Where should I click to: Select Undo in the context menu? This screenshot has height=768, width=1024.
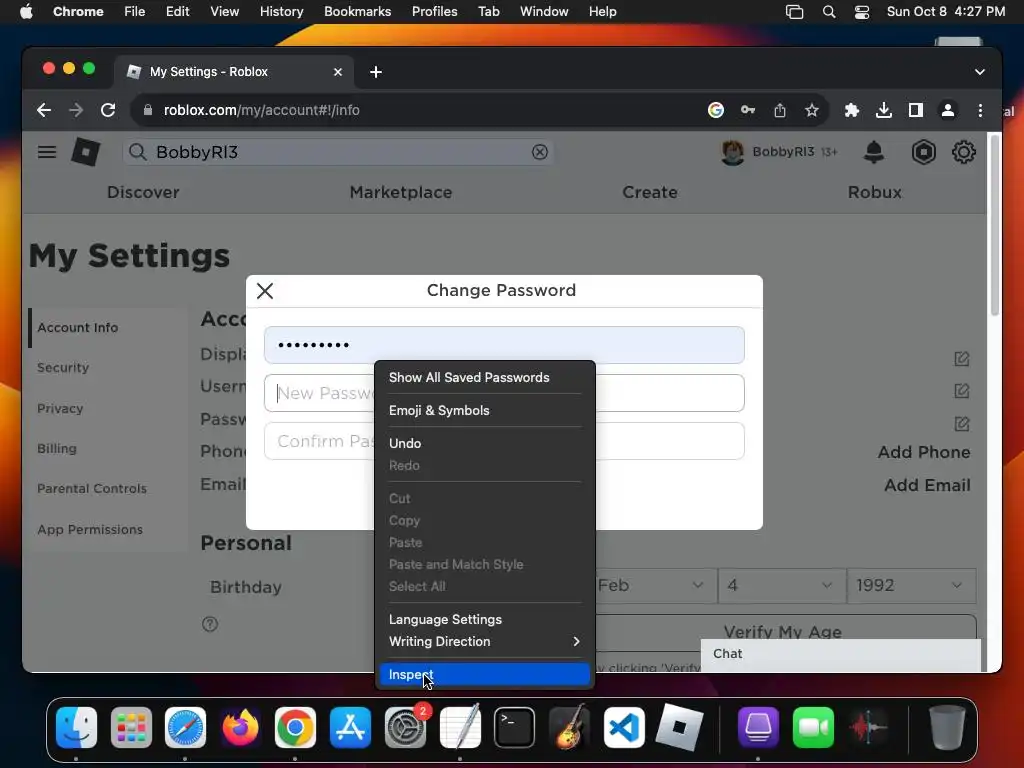pos(484,443)
